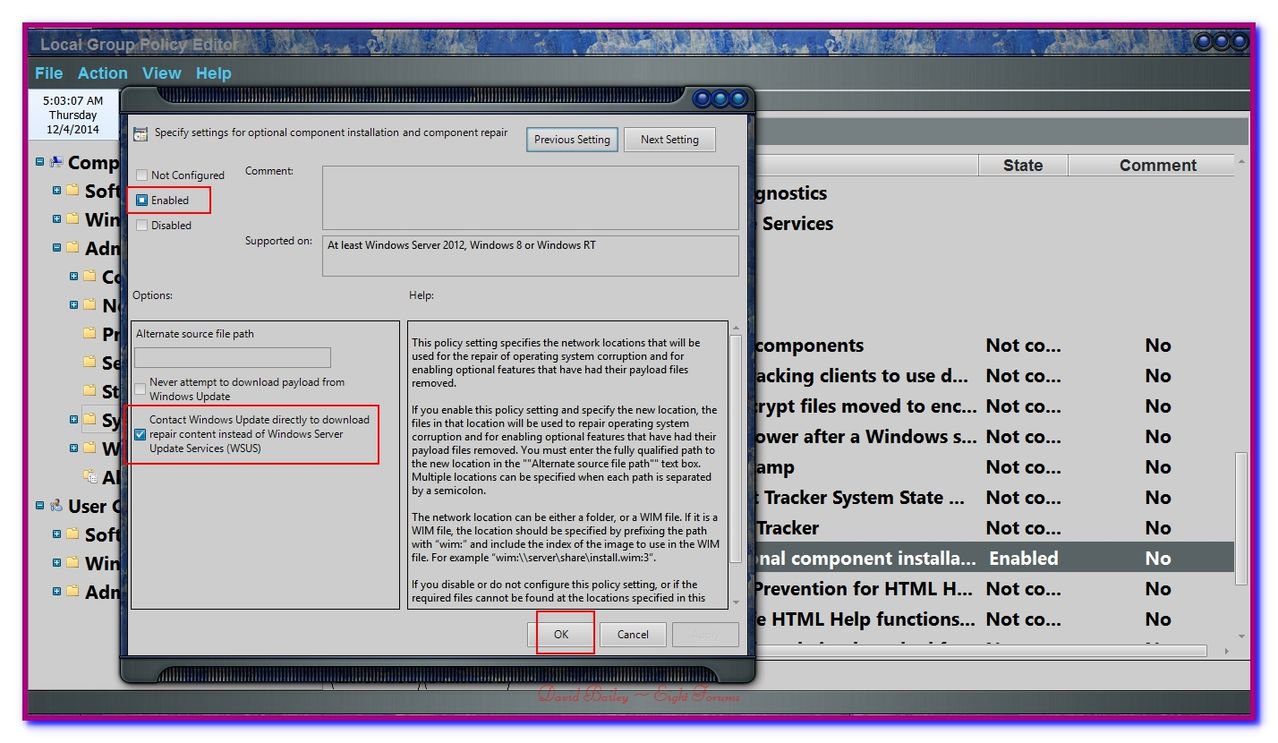
Task: Select the Enabled radio option
Action: click(x=142, y=200)
